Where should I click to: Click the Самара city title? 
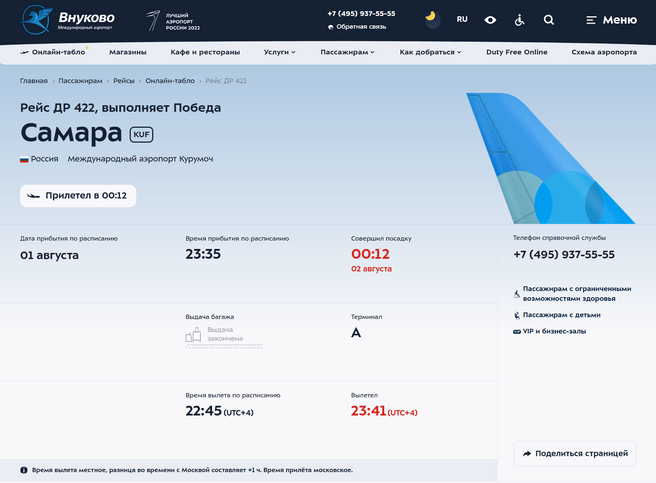pos(71,133)
